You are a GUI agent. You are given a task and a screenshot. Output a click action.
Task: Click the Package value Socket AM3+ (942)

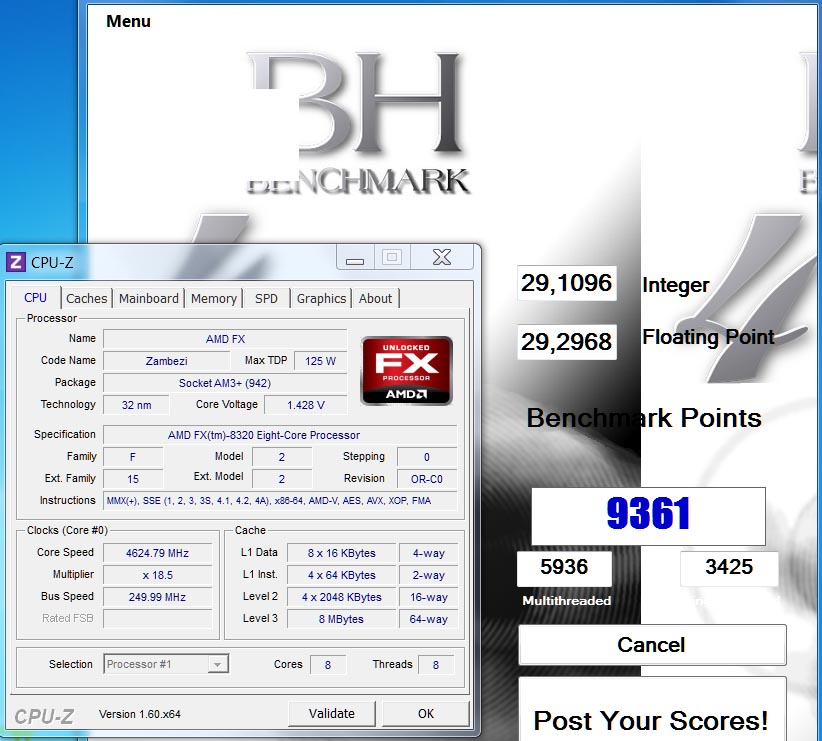tap(225, 383)
